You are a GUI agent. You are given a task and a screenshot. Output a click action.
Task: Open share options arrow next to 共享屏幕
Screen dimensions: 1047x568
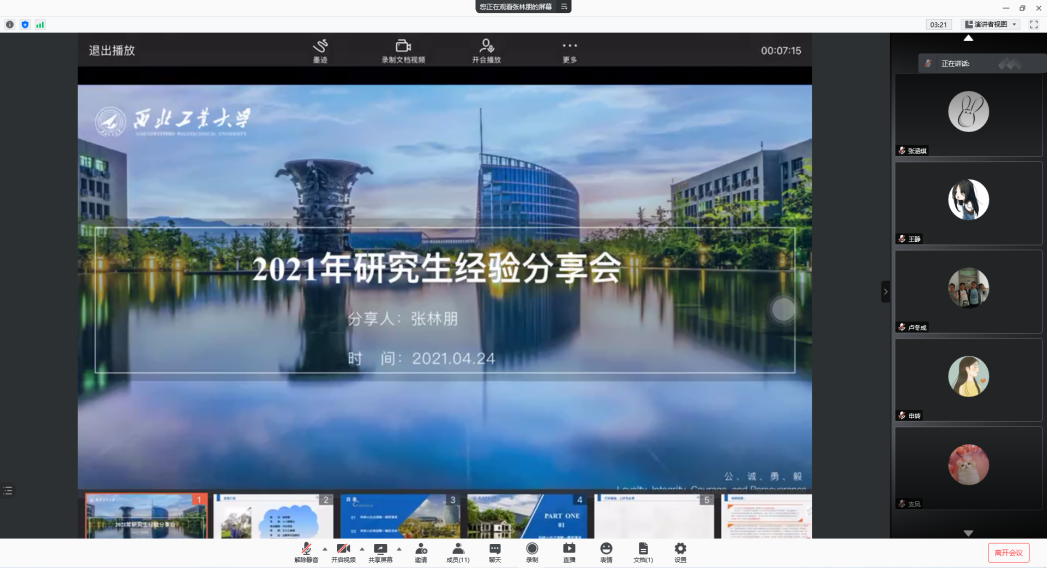[x=399, y=549]
